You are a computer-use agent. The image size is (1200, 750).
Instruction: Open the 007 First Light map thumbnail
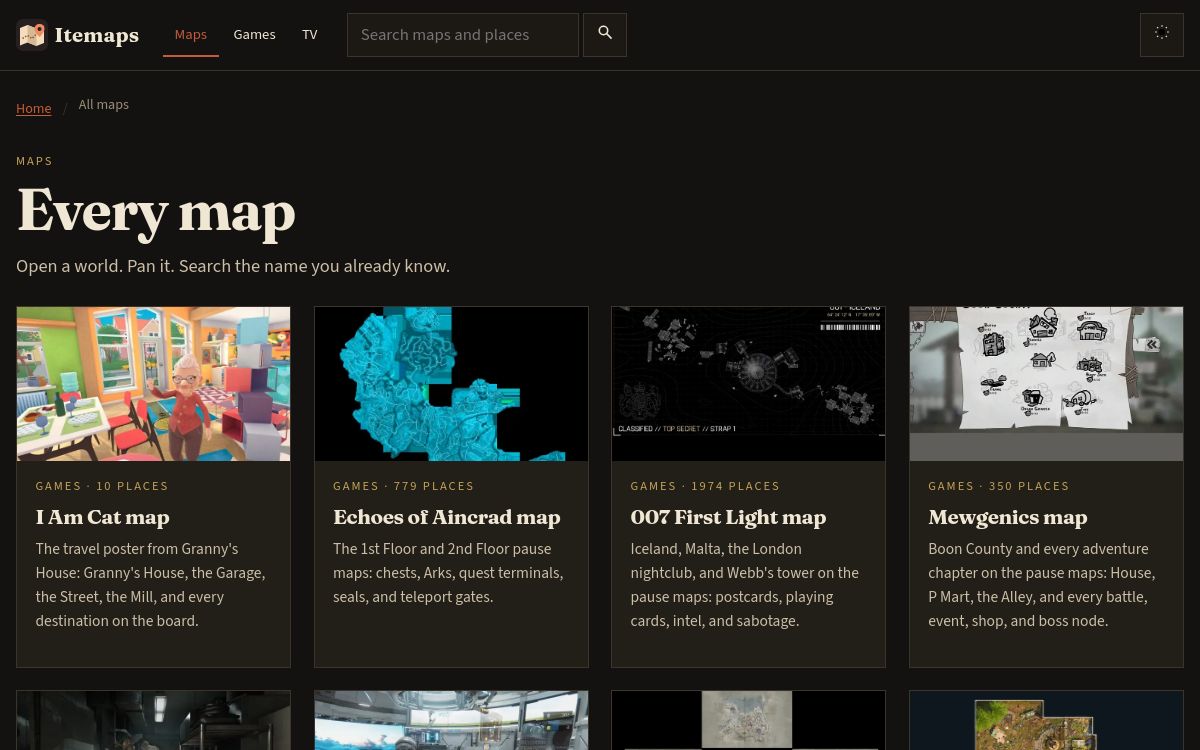point(749,384)
